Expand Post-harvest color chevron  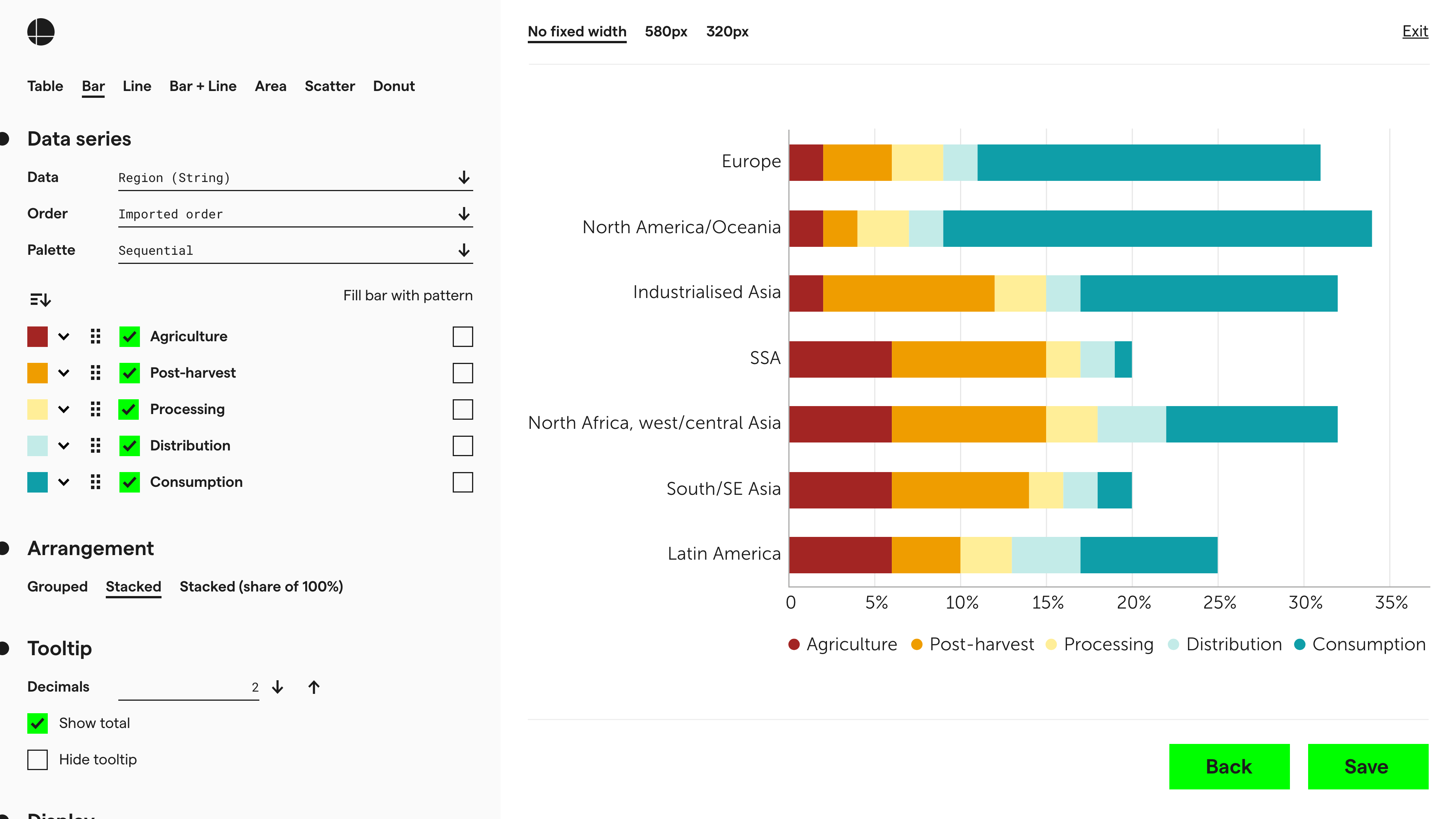point(64,373)
